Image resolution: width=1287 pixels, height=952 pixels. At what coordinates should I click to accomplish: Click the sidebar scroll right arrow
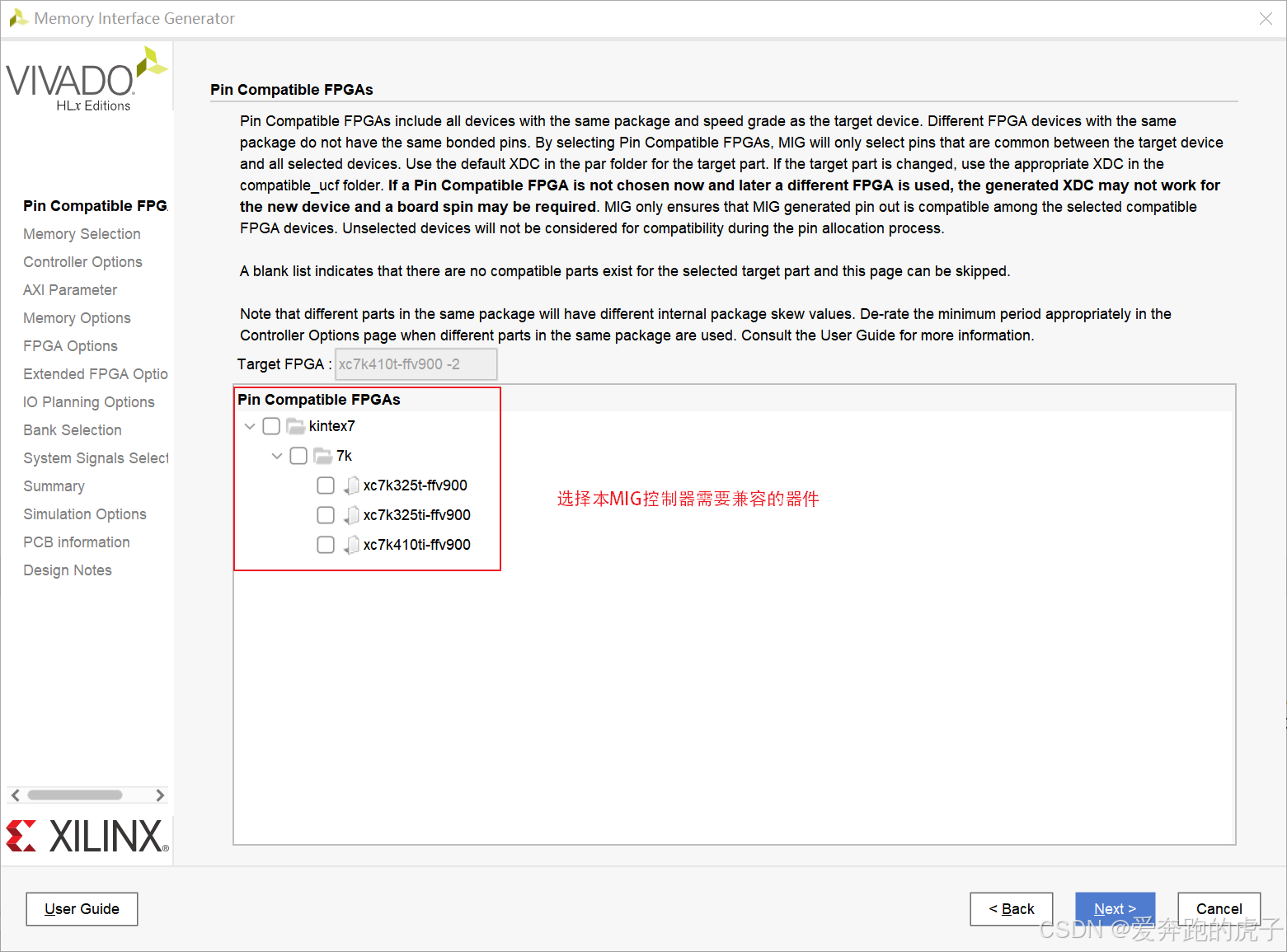pos(160,795)
